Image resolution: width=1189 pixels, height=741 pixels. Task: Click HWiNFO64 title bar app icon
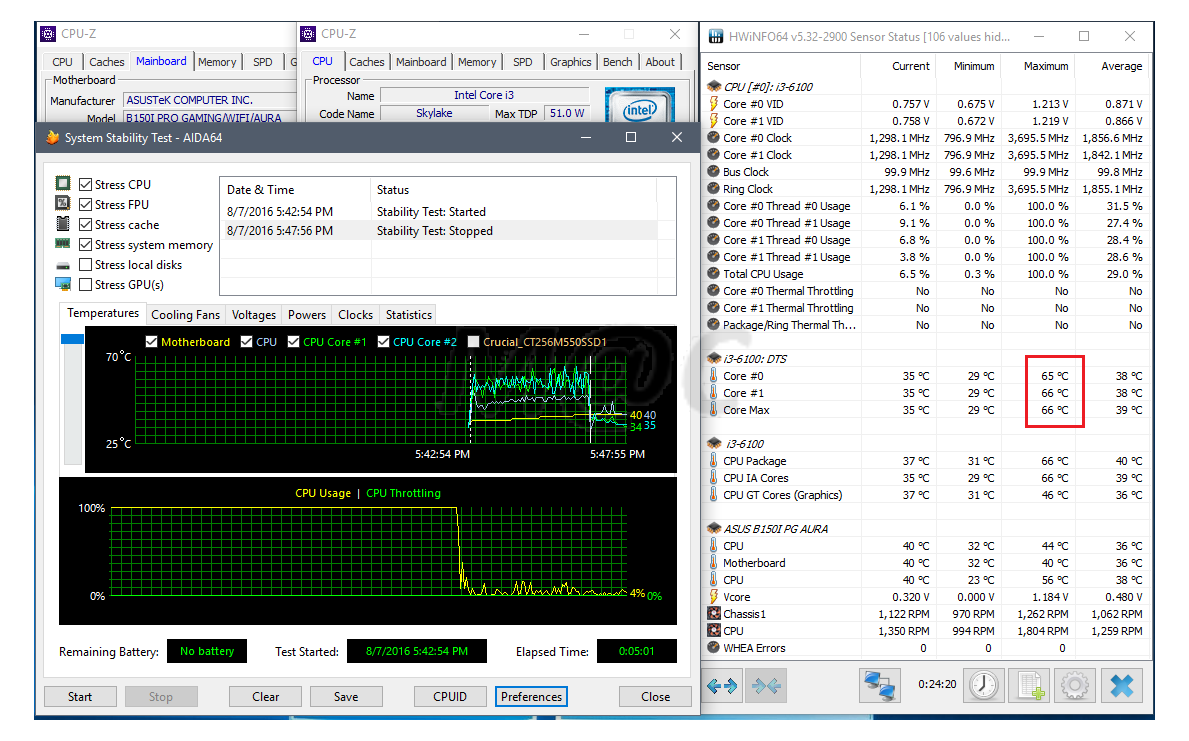[x=715, y=36]
